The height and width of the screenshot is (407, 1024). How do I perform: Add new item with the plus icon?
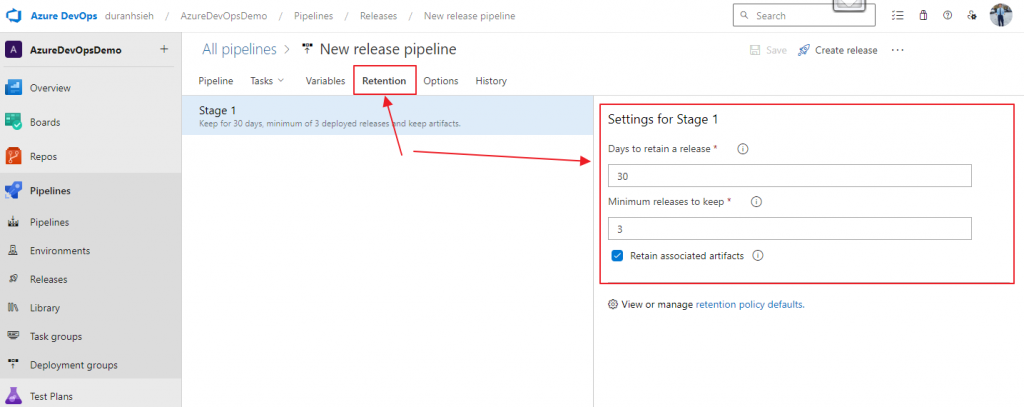click(164, 50)
